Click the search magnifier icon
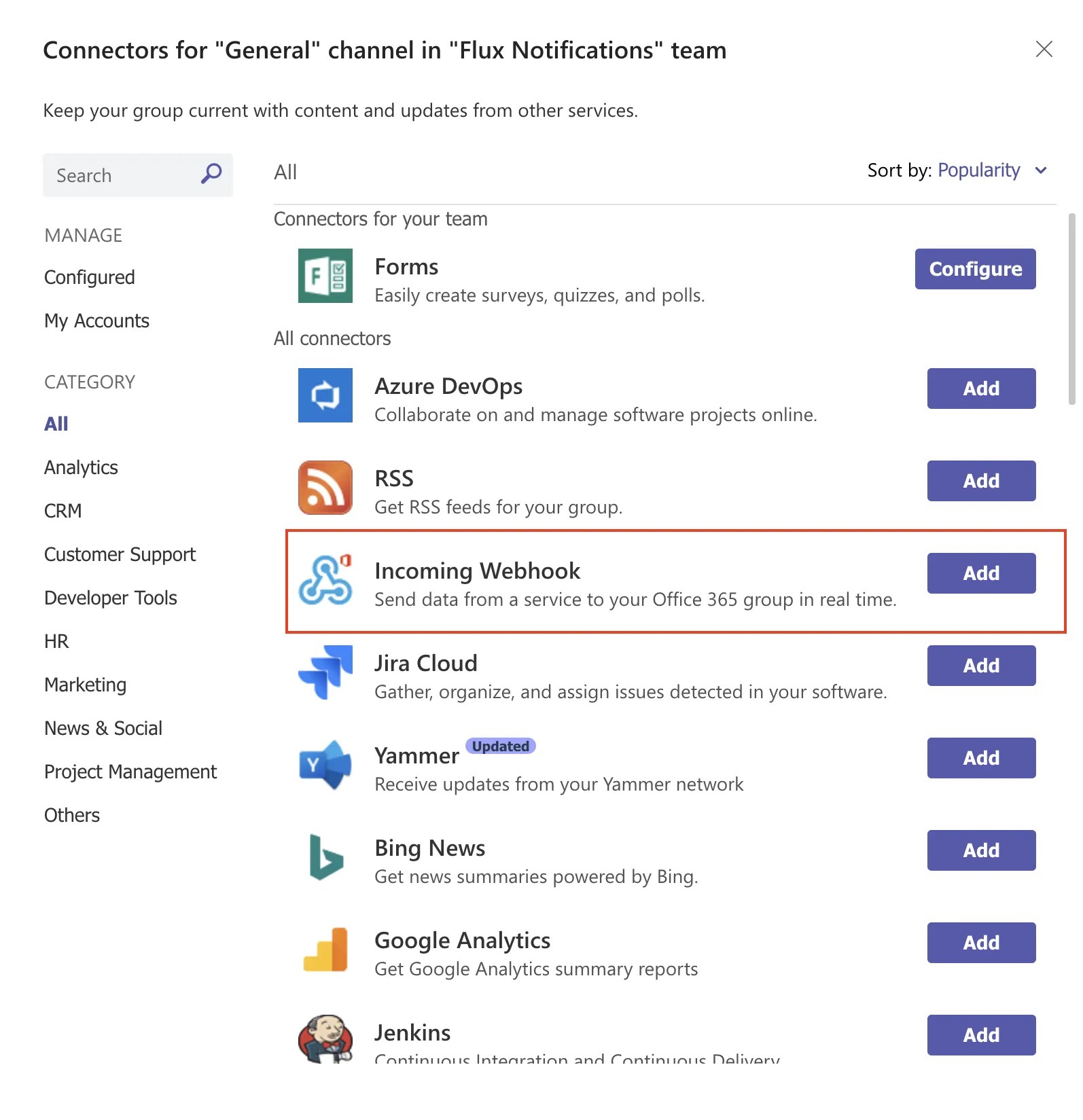Image resolution: width=1083 pixels, height=1120 pixels. 211,175
